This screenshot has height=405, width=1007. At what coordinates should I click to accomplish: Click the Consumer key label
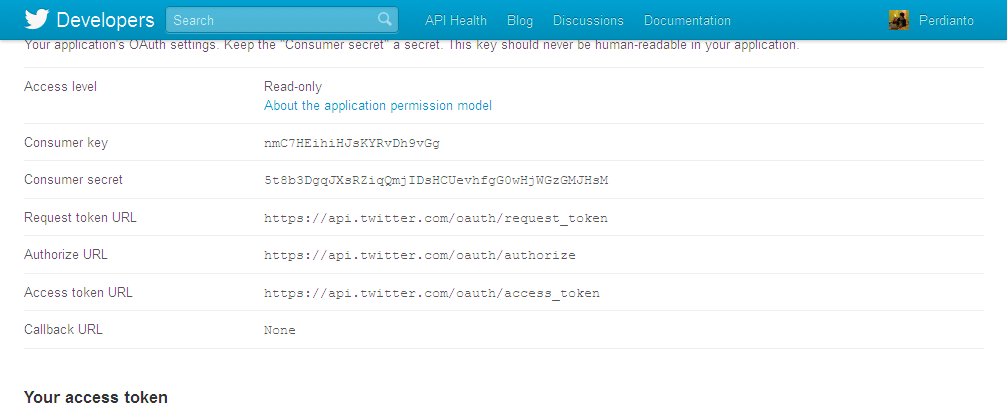click(x=66, y=142)
